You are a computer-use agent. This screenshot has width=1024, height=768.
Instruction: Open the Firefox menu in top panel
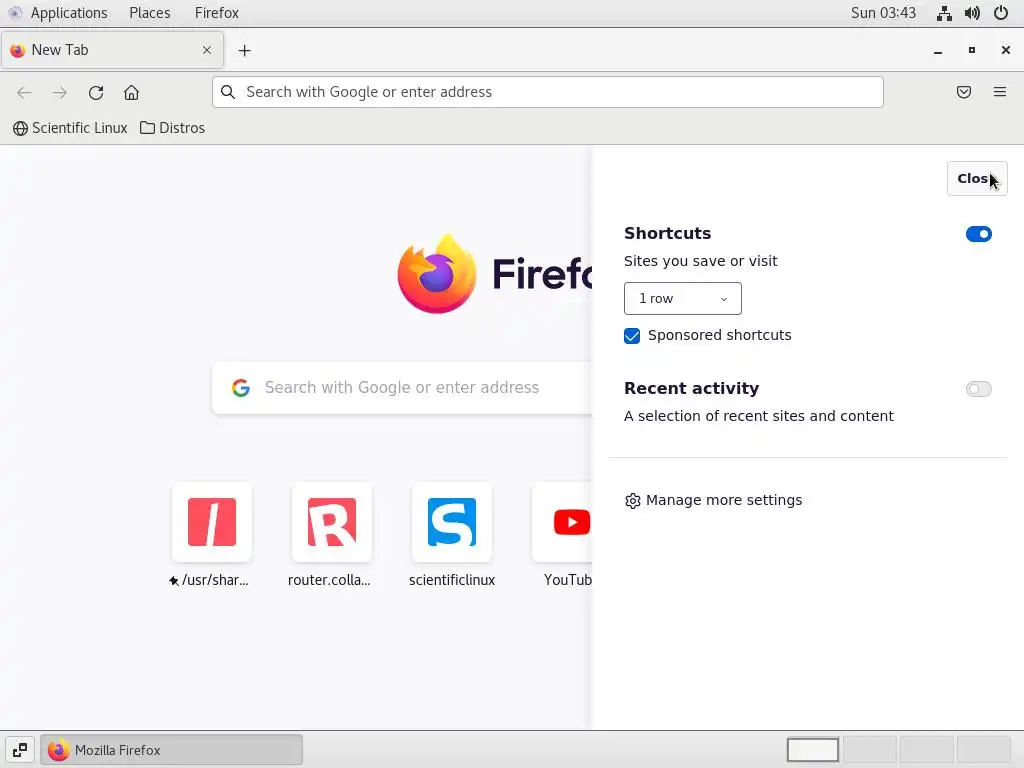217,13
